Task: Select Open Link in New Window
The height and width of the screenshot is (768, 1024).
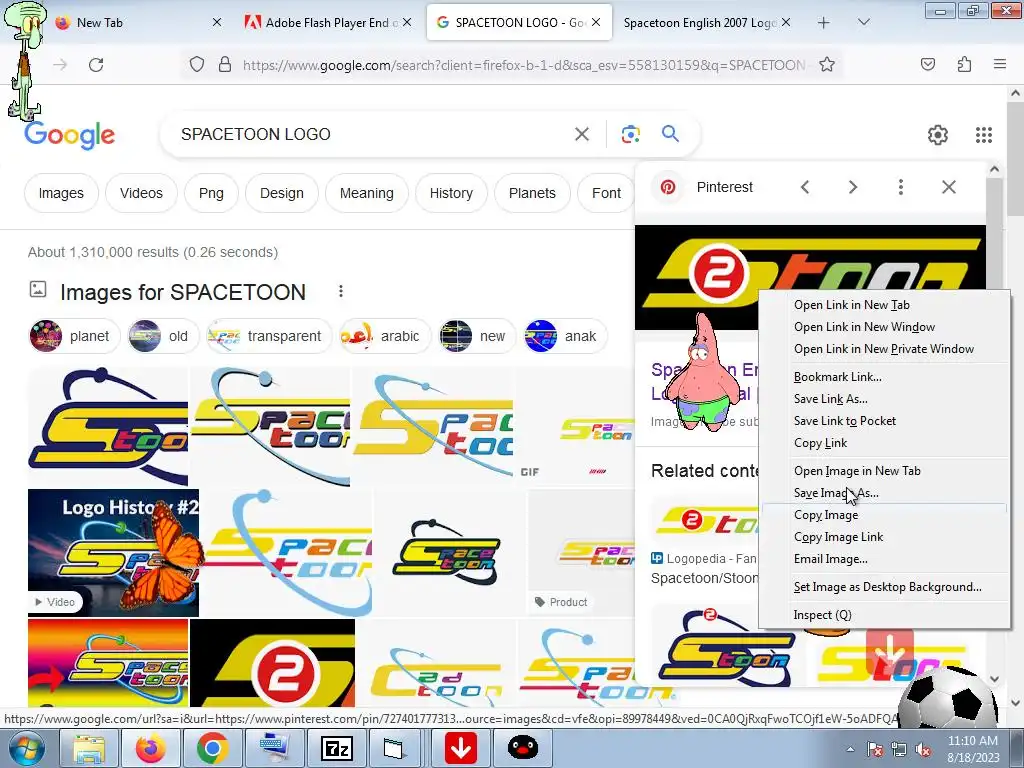Action: point(864,327)
